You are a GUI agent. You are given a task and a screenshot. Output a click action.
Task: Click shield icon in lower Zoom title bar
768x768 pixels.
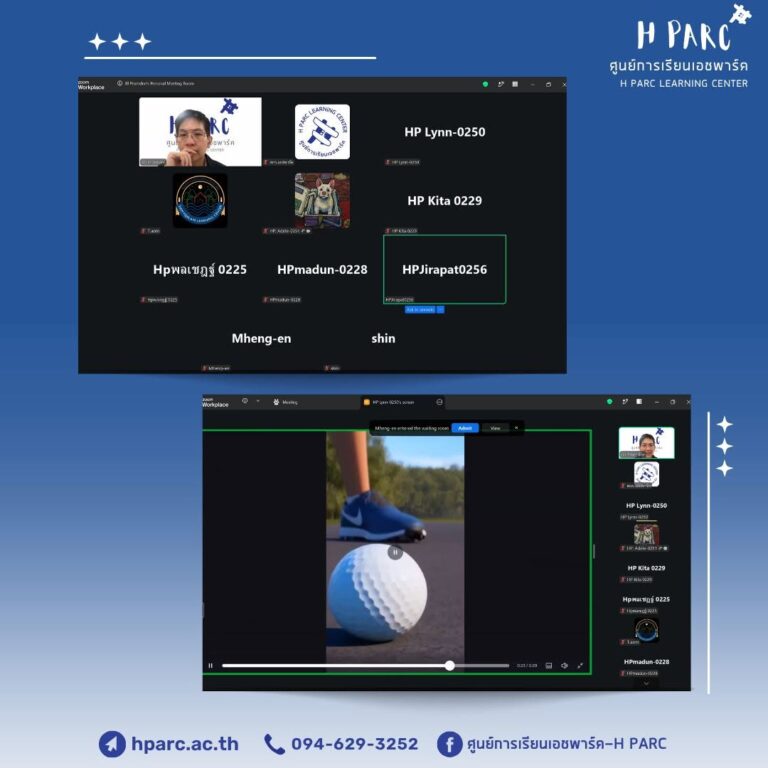pyautogui.click(x=245, y=401)
